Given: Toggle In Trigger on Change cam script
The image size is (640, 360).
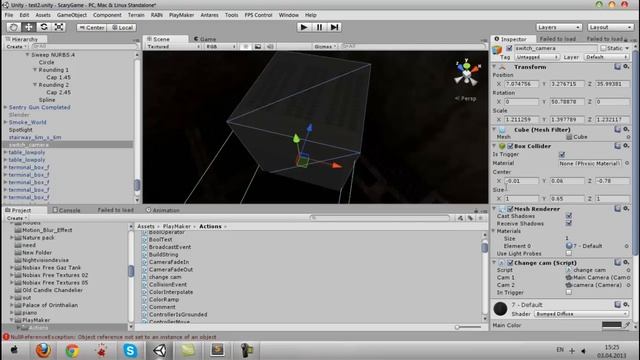Looking at the screenshot, I should pos(569,292).
